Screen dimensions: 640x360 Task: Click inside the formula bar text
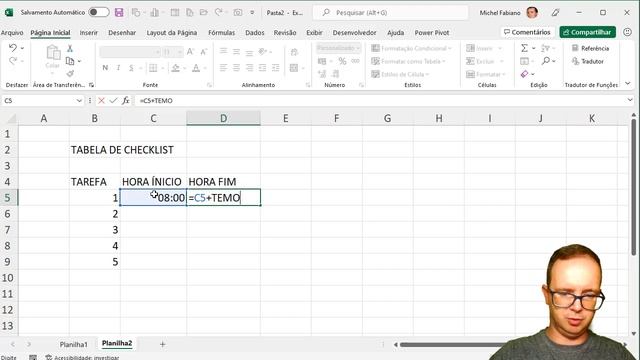tap(156, 100)
